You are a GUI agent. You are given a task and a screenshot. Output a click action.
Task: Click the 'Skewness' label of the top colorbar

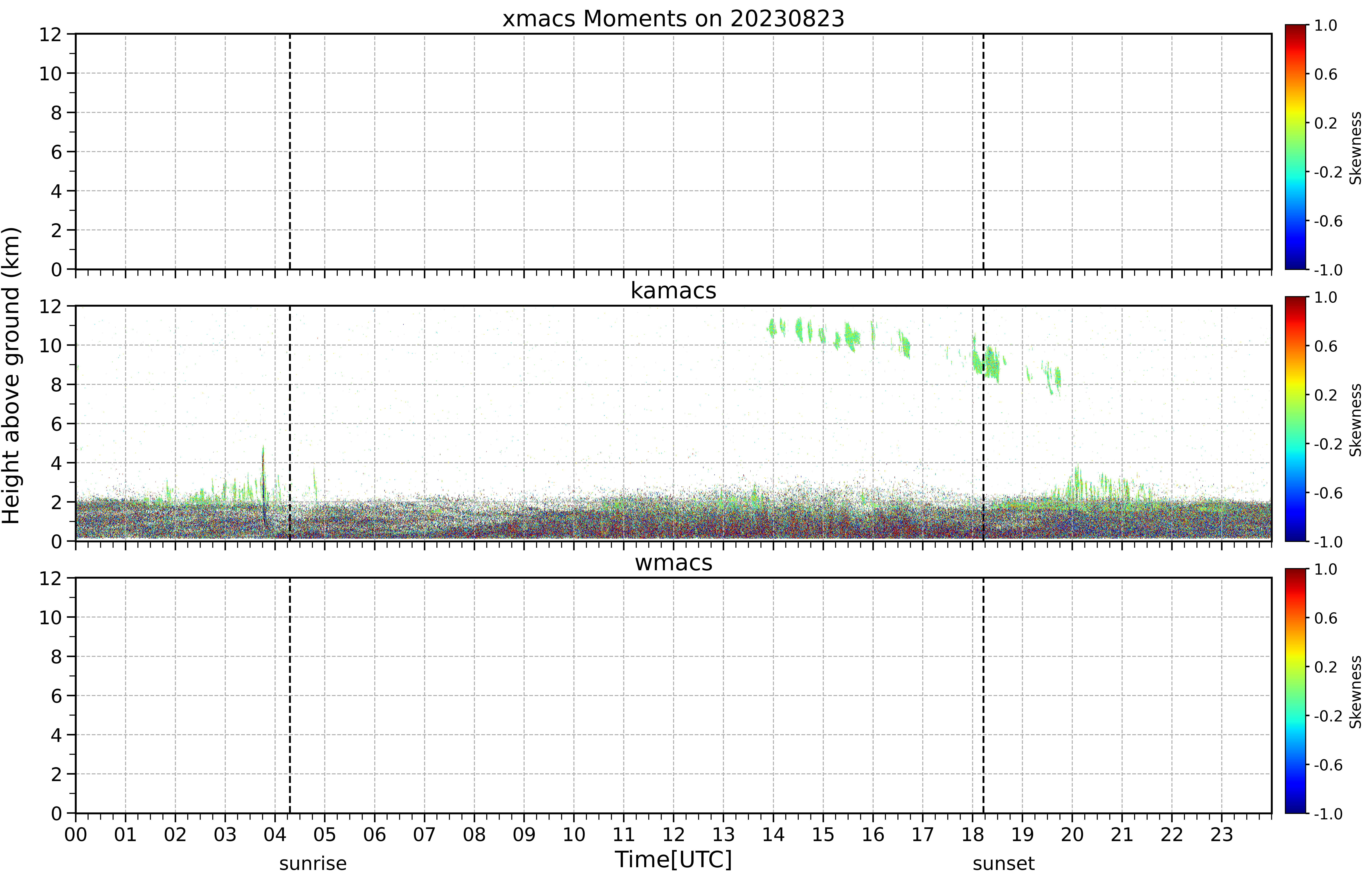[1355, 148]
